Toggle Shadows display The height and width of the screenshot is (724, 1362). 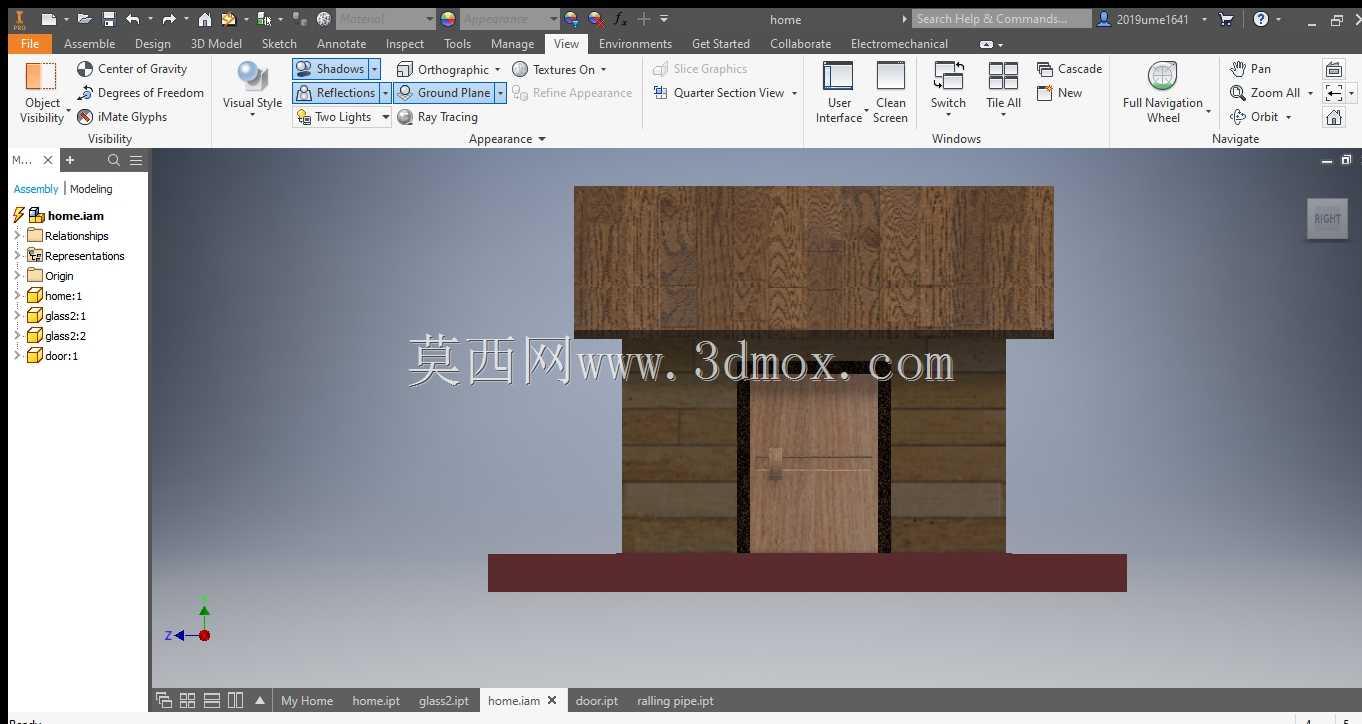[x=331, y=69]
